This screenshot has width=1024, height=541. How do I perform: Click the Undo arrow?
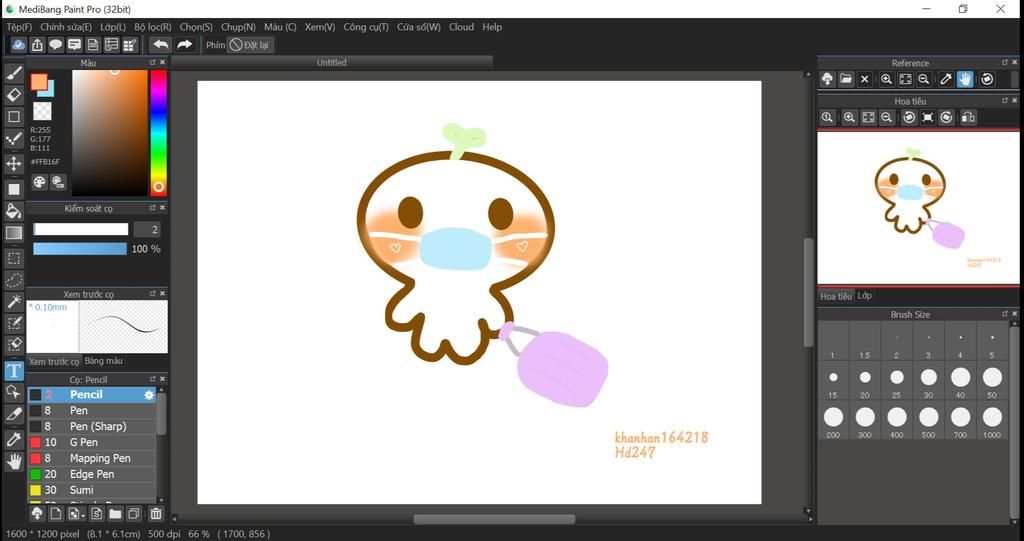160,44
